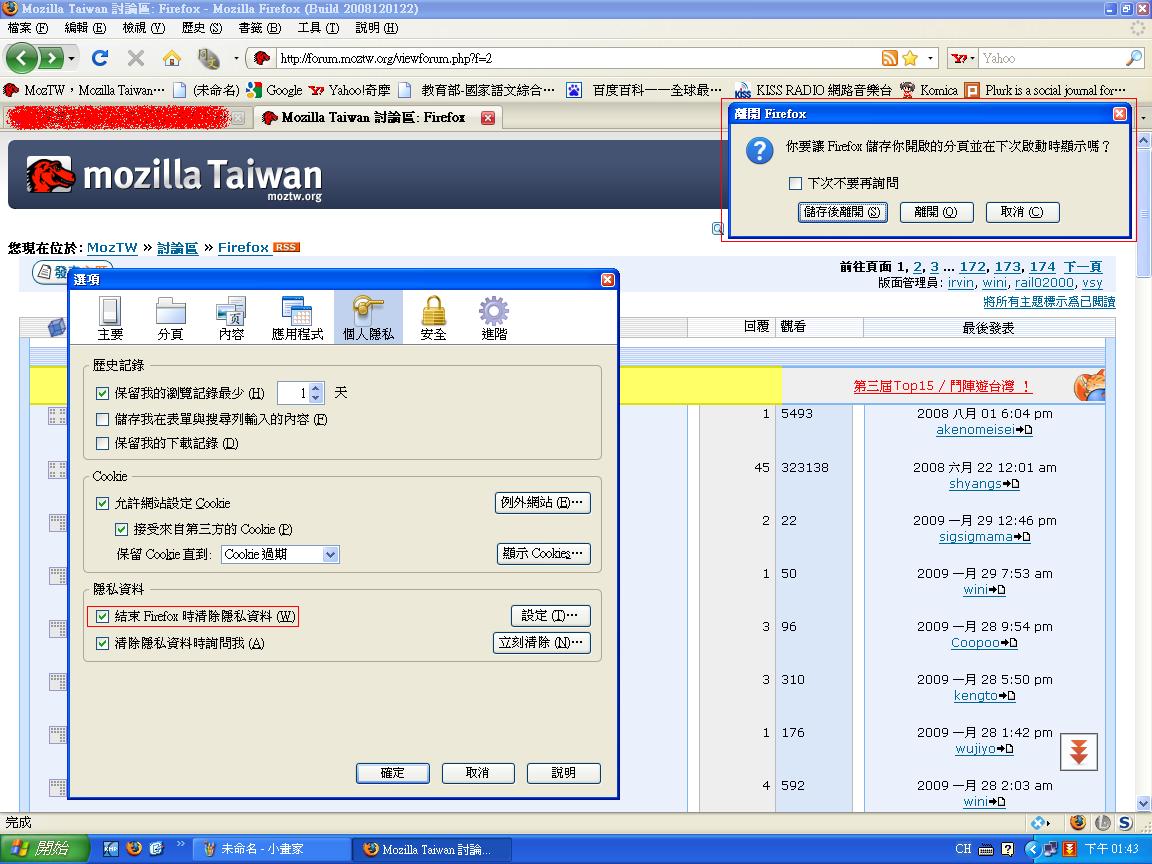Toggle 結束 Firefox 時清除隱私資料 checkbox

[x=103, y=616]
